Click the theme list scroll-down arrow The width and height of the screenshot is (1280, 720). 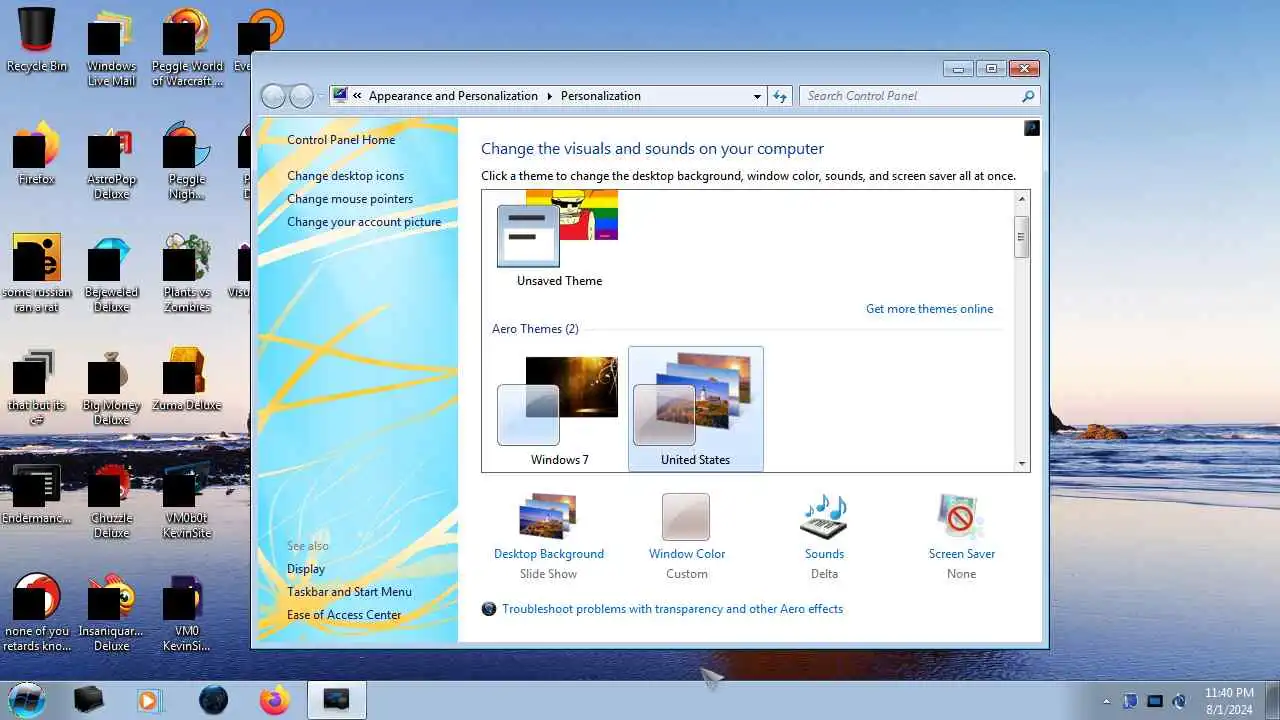pyautogui.click(x=1021, y=463)
